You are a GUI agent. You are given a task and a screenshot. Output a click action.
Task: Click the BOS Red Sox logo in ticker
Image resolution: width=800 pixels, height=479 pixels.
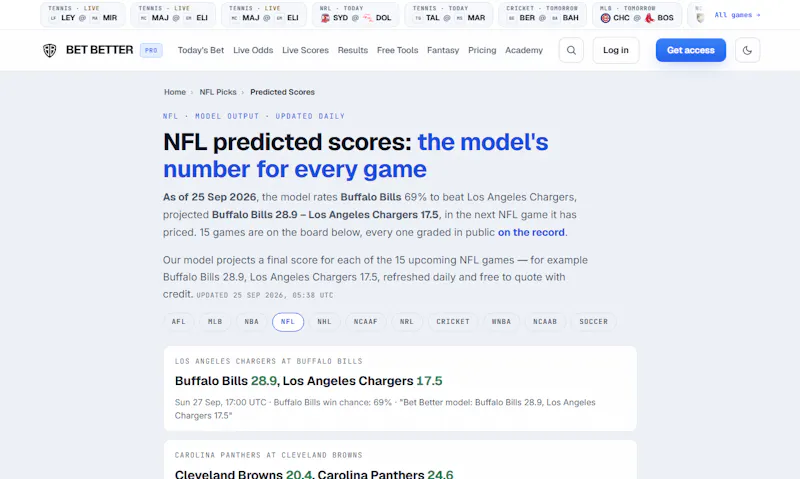pos(649,18)
